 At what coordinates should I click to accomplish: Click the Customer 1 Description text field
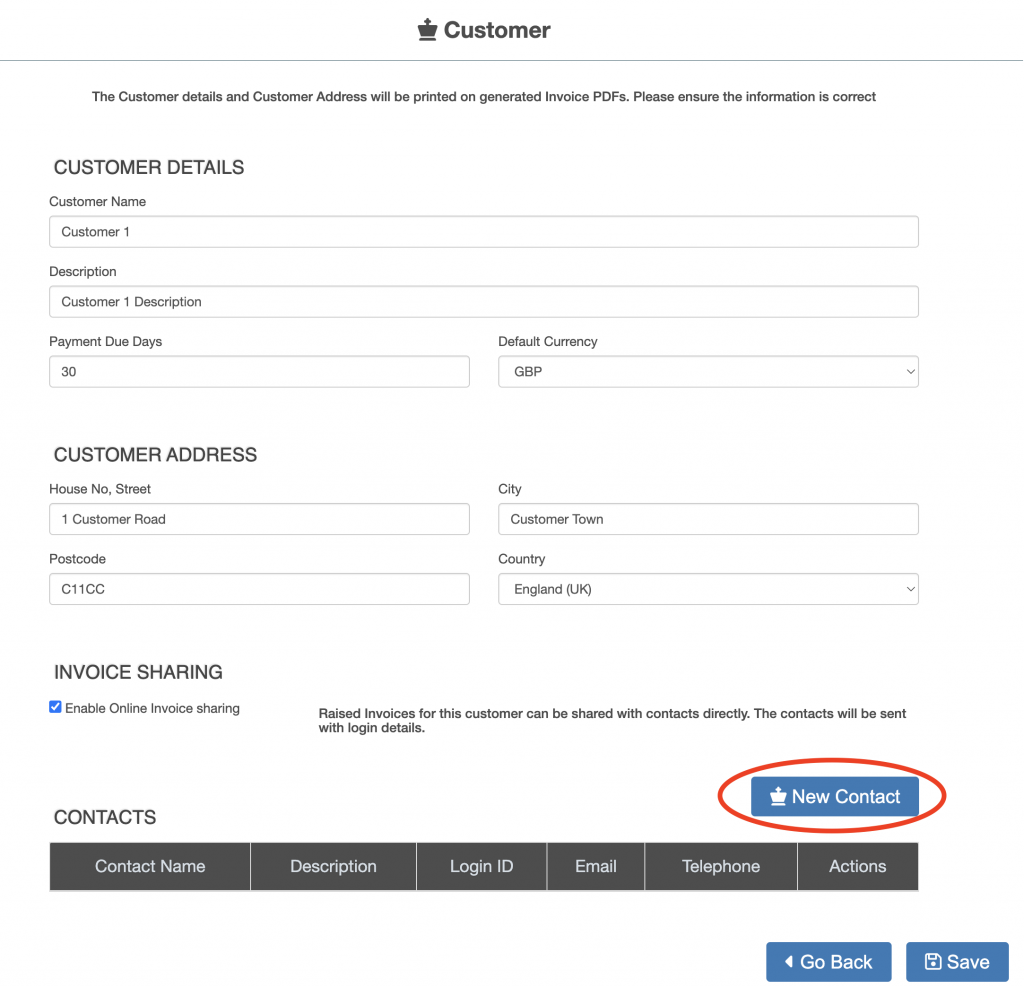pyautogui.click(x=483, y=301)
